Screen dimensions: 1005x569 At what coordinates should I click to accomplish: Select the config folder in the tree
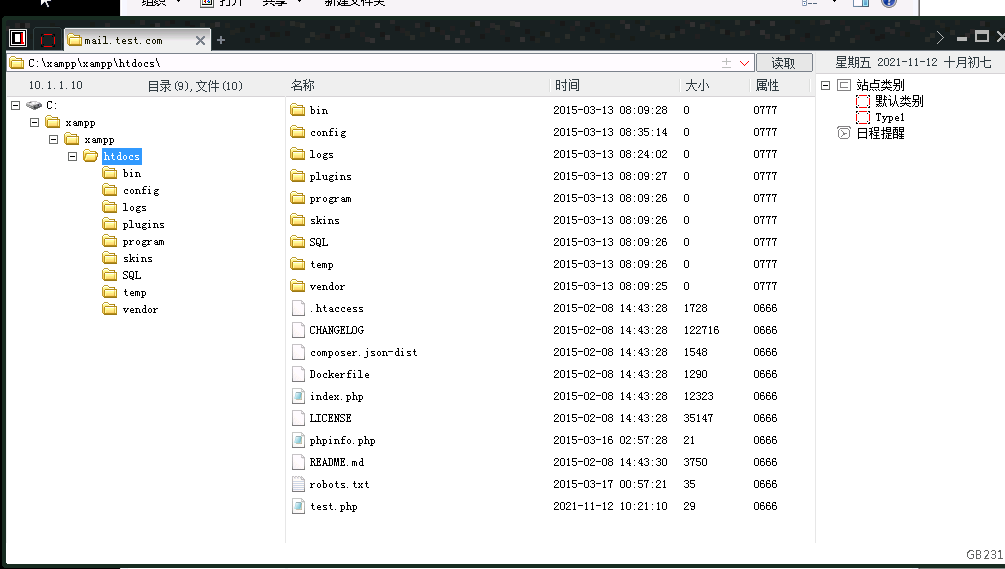coord(140,190)
